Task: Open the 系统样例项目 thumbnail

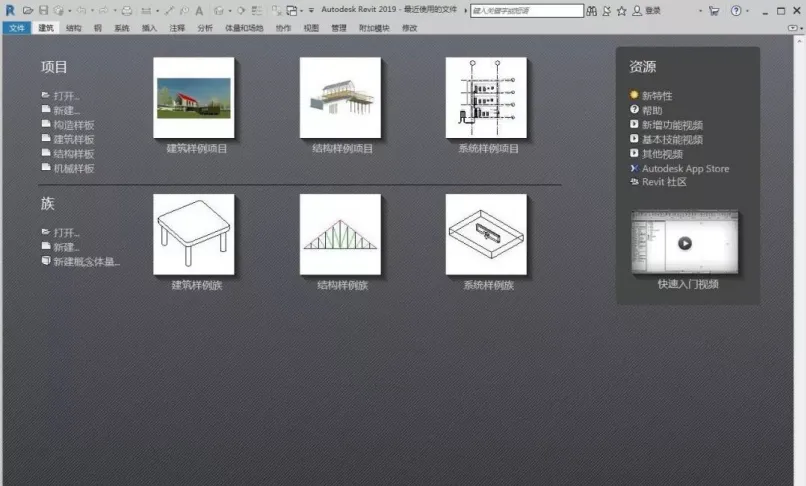Action: click(486, 98)
